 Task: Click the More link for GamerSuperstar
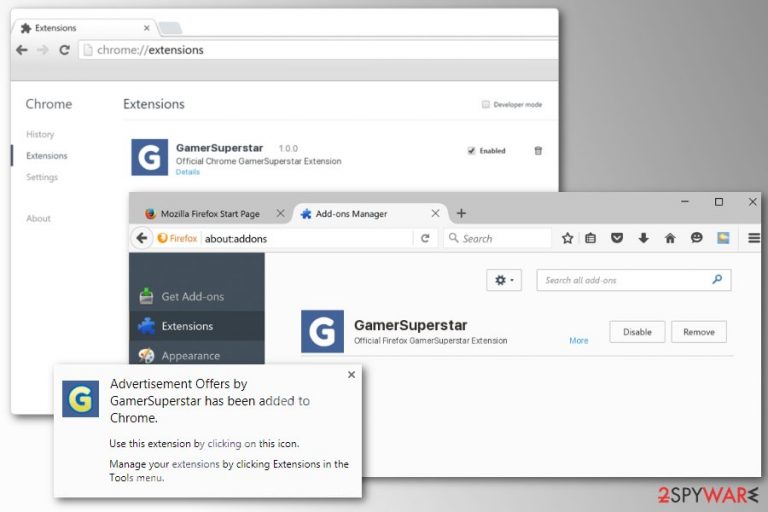pos(578,341)
